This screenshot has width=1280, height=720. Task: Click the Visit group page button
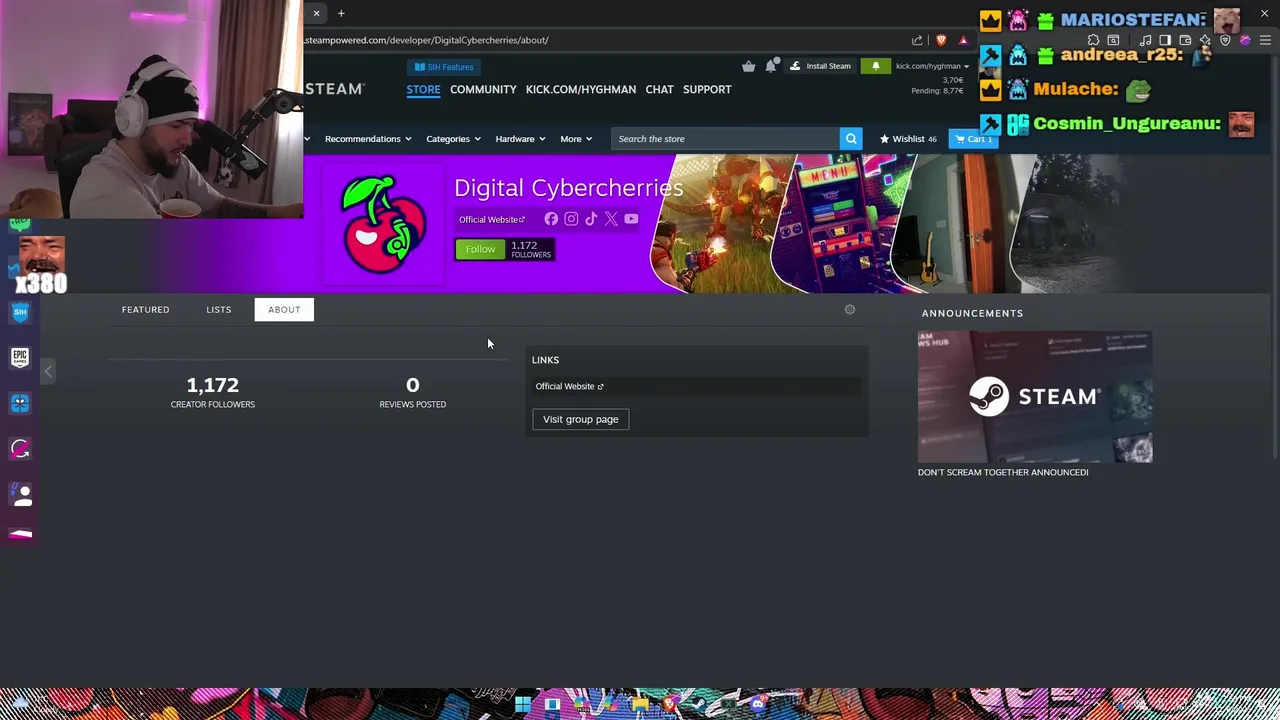(x=580, y=419)
